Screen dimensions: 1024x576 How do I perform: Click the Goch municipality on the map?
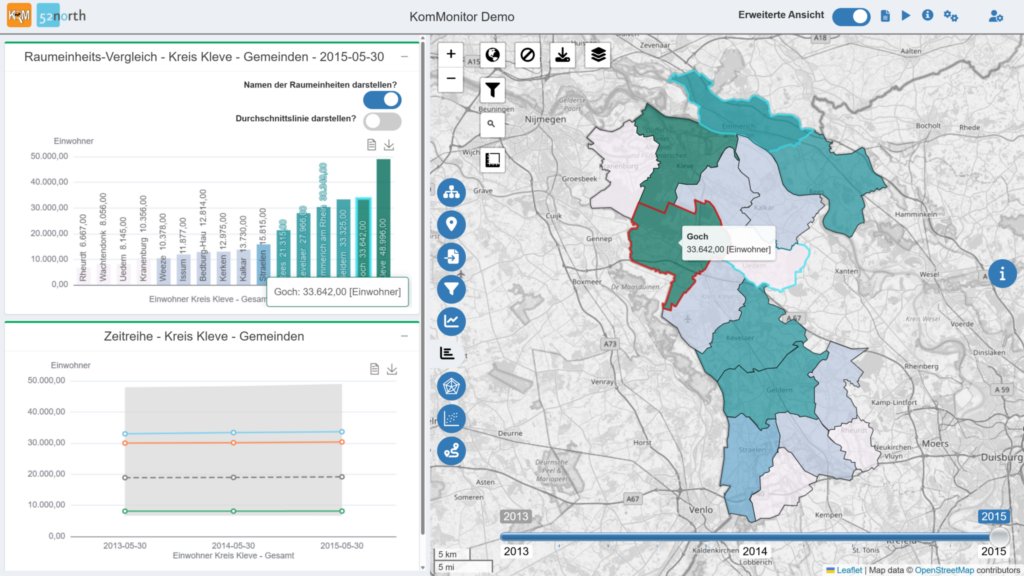(656, 255)
